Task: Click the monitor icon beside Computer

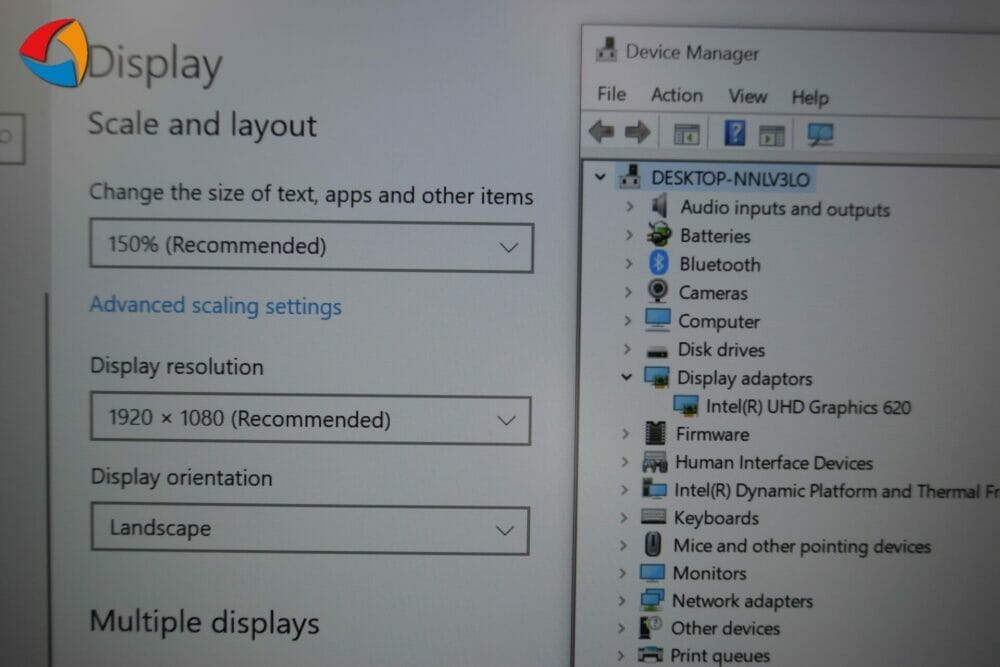Action: point(658,319)
